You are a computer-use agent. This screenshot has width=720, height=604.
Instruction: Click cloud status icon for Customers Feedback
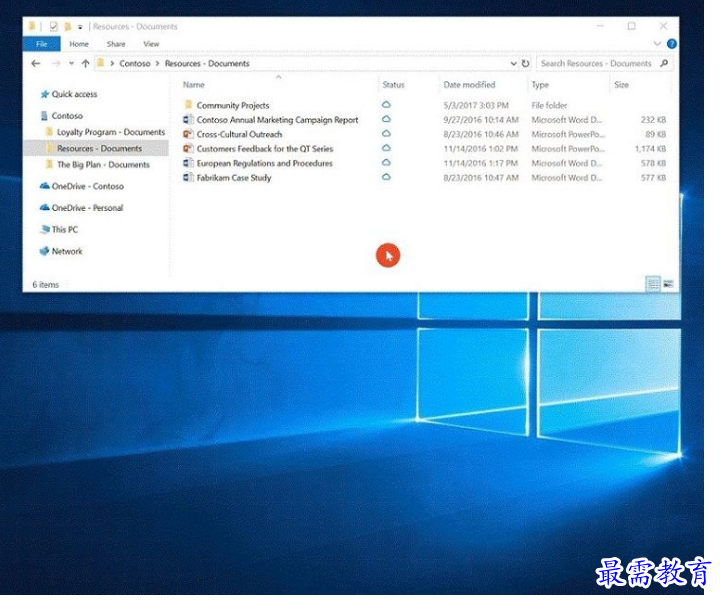(386, 148)
